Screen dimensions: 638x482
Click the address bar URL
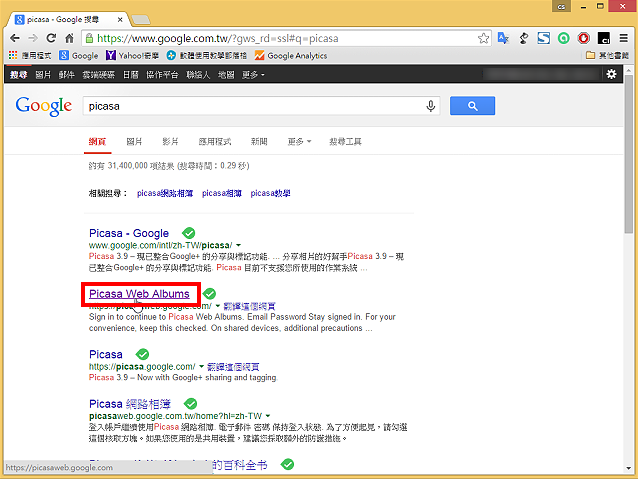(x=217, y=38)
